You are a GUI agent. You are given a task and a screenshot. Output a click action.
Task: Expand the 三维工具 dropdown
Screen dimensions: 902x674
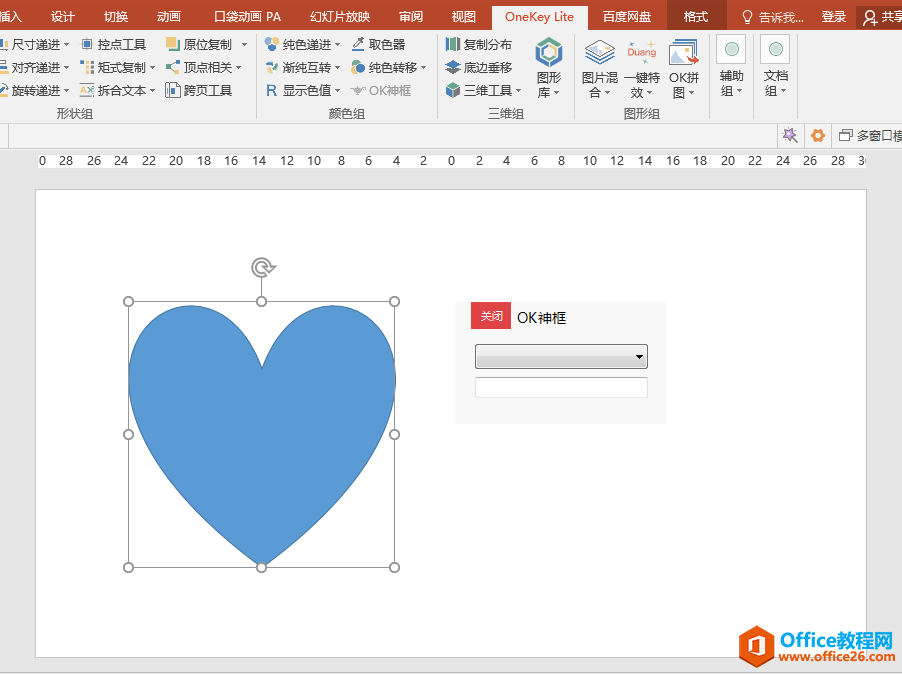point(519,91)
